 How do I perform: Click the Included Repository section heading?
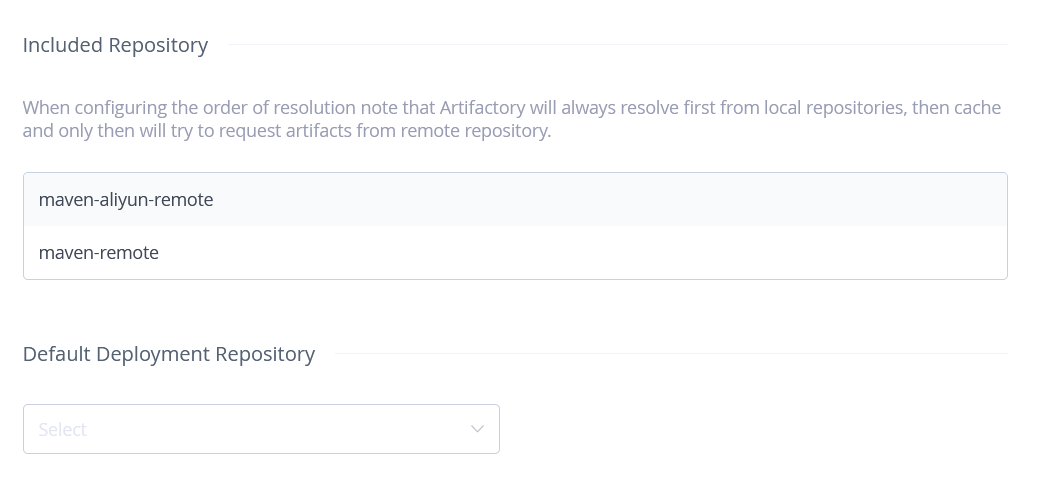click(115, 45)
